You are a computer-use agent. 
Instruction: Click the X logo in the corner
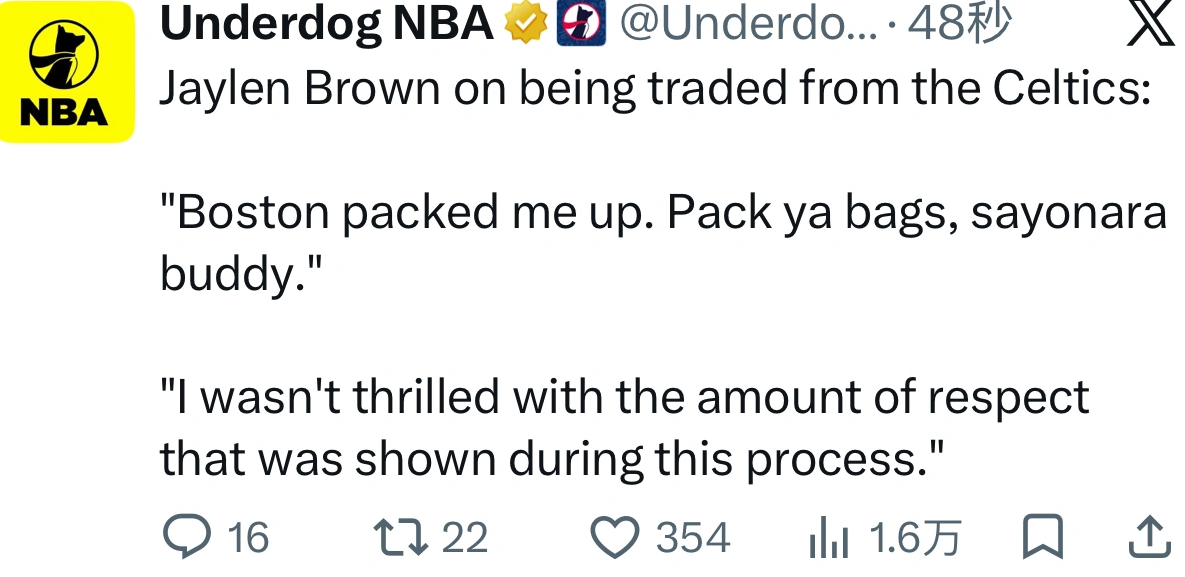pyautogui.click(x=1151, y=23)
